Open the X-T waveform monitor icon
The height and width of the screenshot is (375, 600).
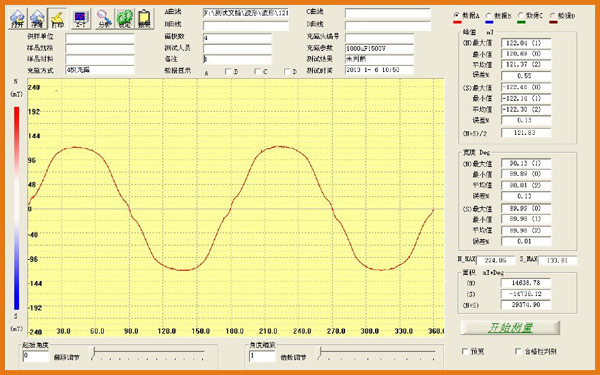pos(81,19)
